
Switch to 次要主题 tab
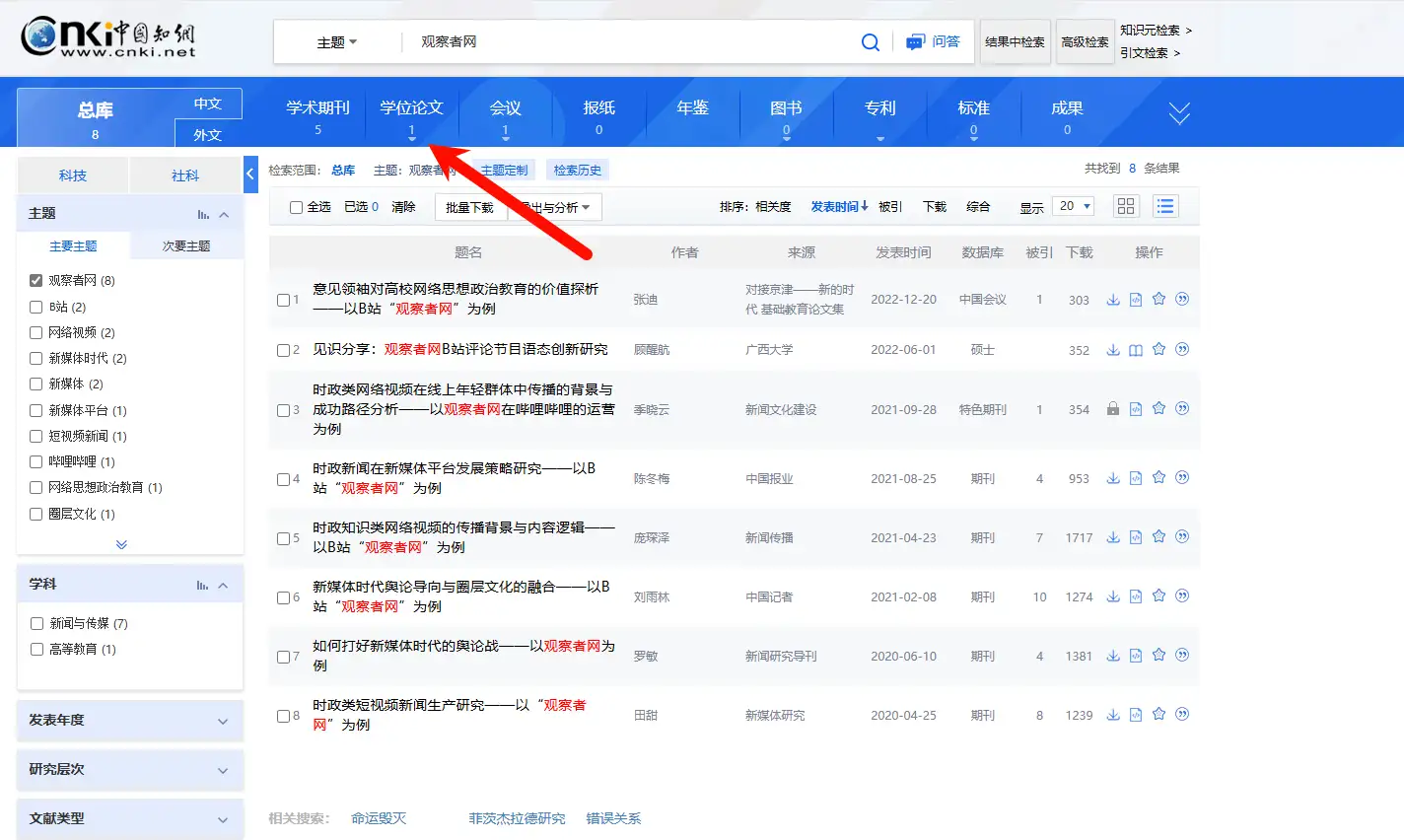[186, 245]
